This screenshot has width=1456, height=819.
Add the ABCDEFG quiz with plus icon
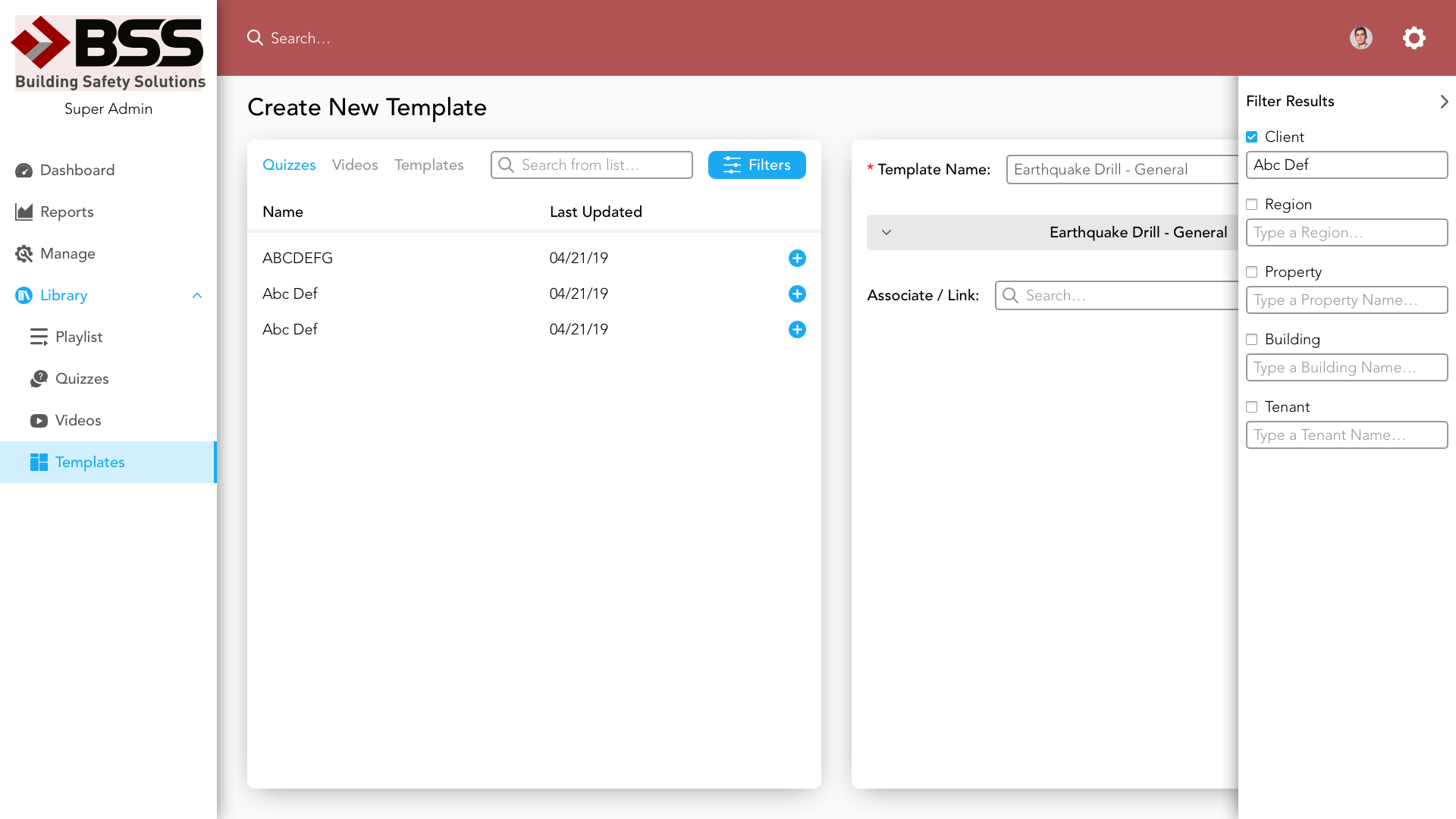click(x=797, y=259)
